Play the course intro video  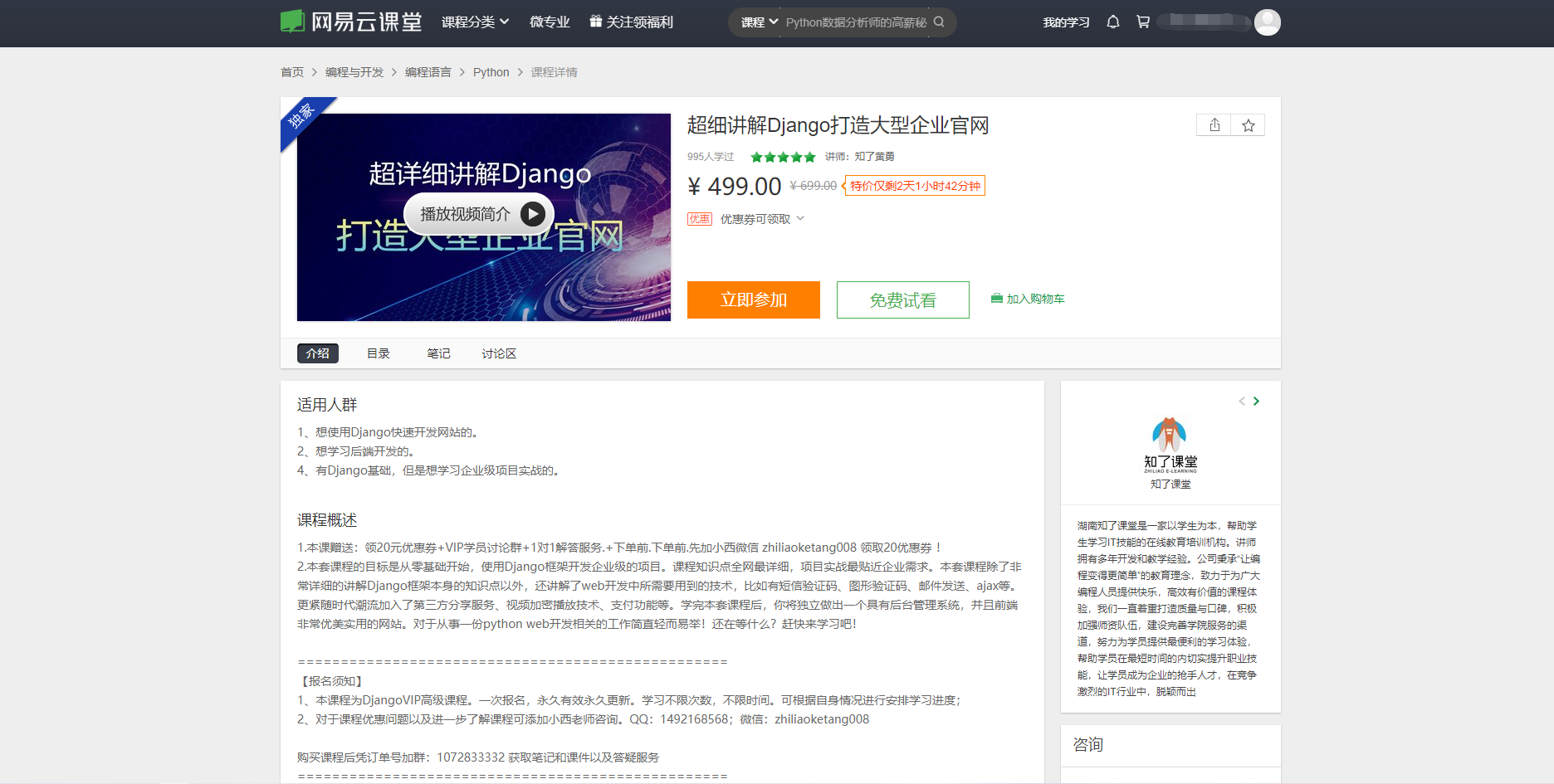tap(479, 214)
